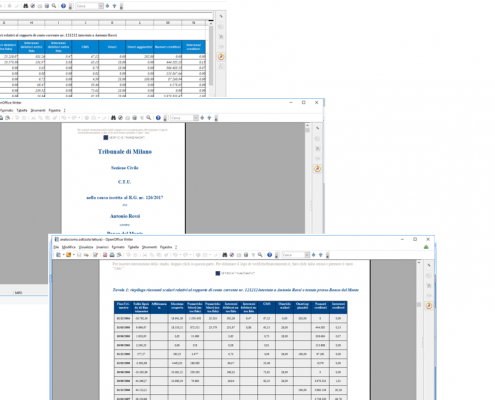Open Navigator icon in middle Writer window toolbar
This screenshot has height=400, width=495.
coord(120,118)
